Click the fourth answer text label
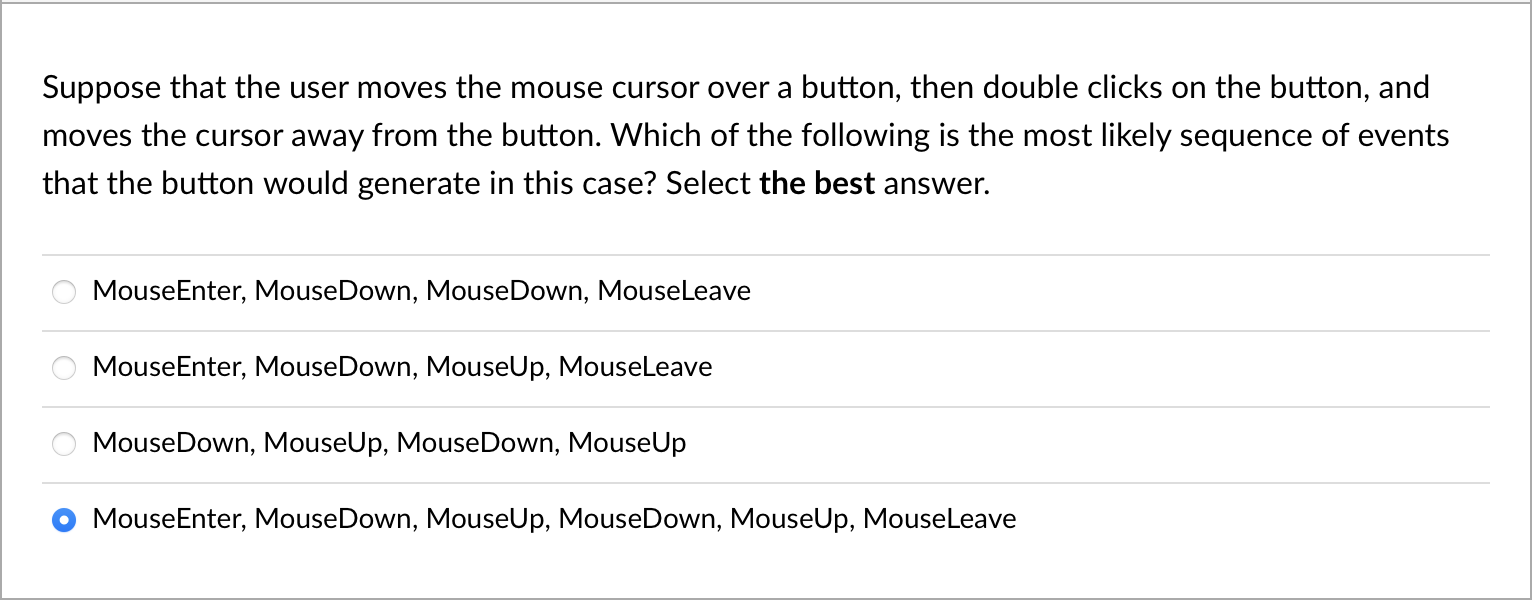 pyautogui.click(x=553, y=519)
